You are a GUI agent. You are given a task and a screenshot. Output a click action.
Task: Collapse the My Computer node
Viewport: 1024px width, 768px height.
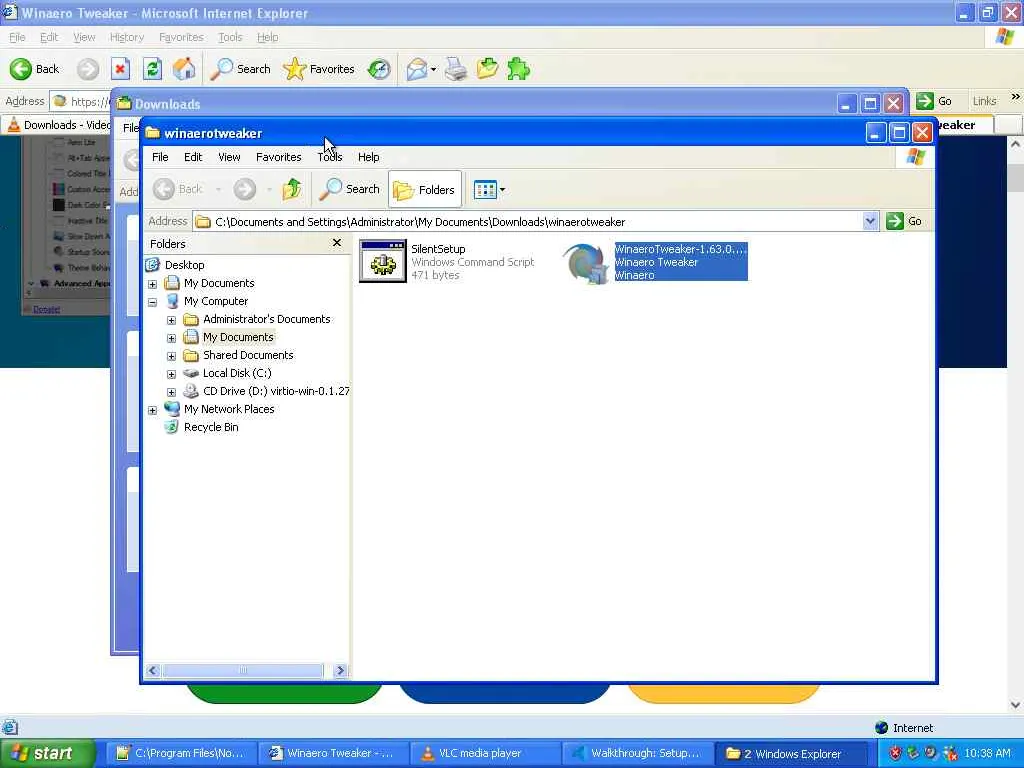coord(152,302)
